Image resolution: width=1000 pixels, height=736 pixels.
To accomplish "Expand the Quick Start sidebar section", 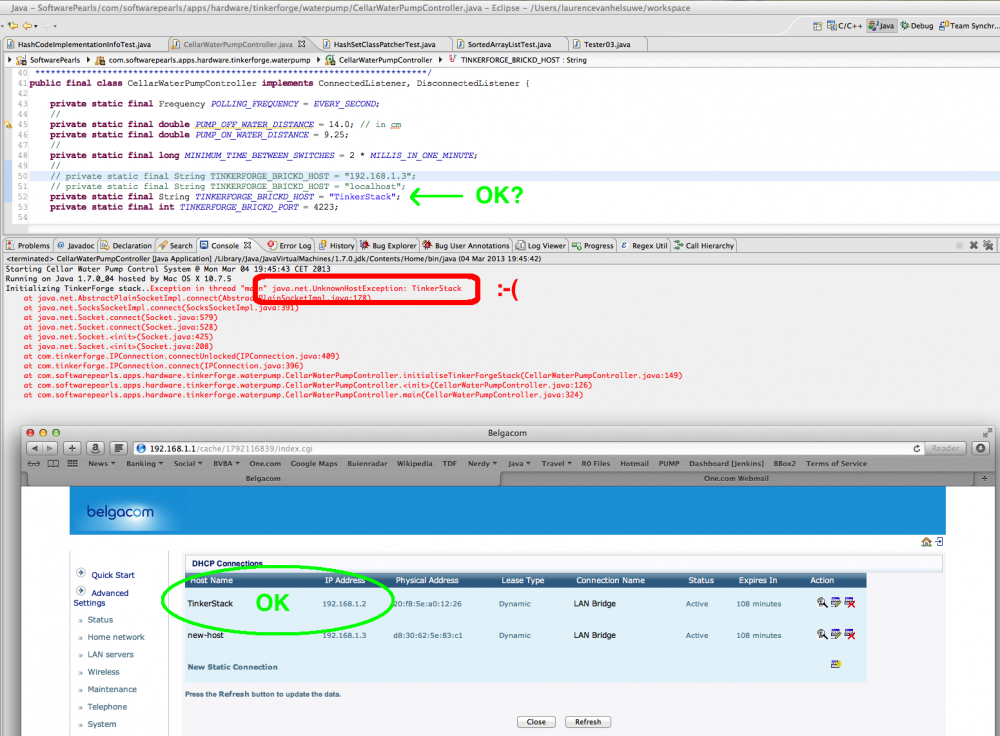I will [113, 575].
